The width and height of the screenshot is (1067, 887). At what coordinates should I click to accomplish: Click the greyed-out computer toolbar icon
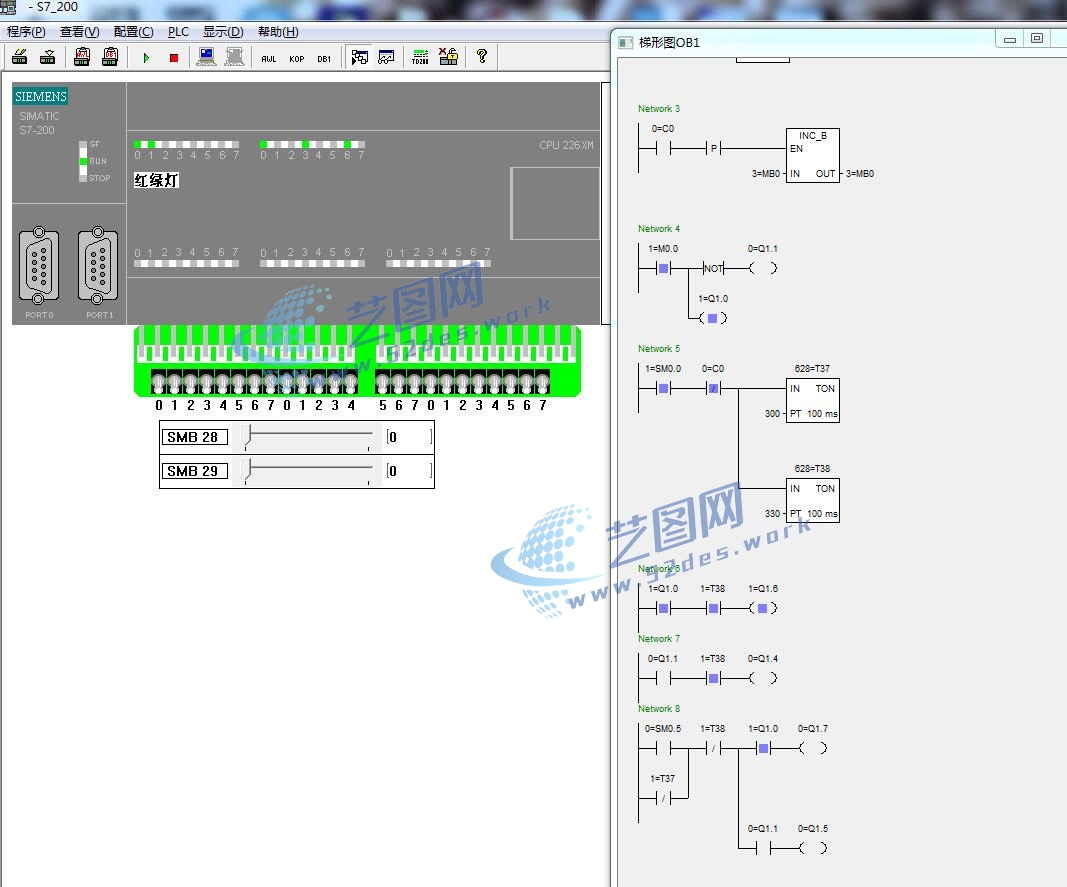[234, 57]
